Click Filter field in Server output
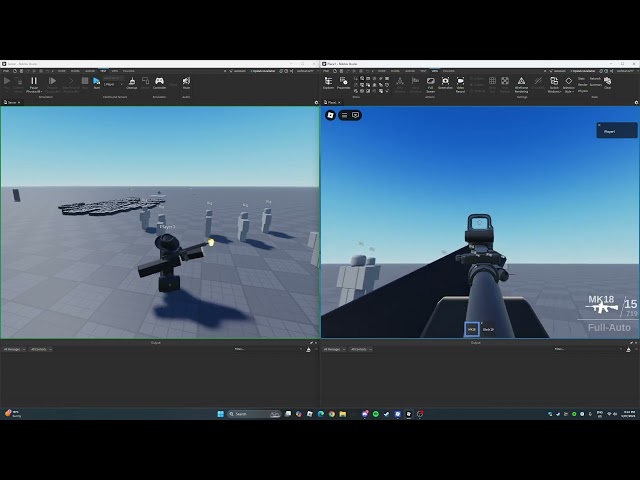 click(268, 349)
